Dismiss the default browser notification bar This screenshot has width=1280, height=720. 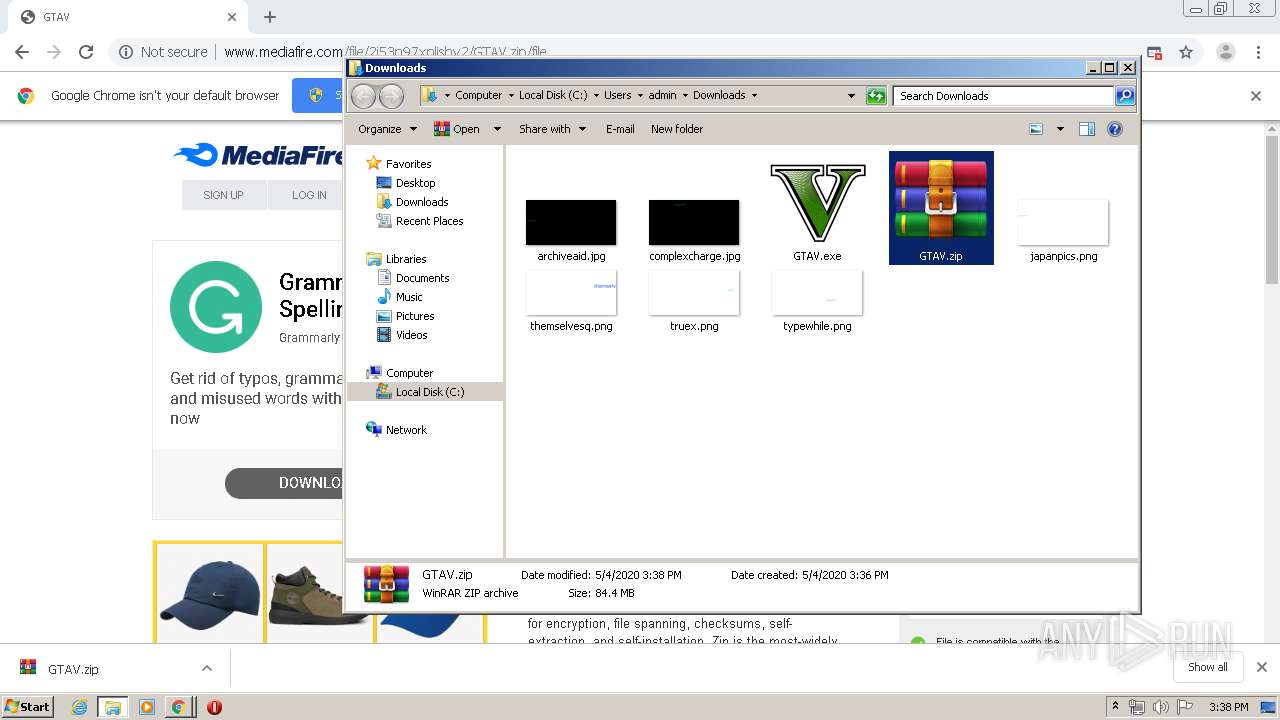[1256, 96]
